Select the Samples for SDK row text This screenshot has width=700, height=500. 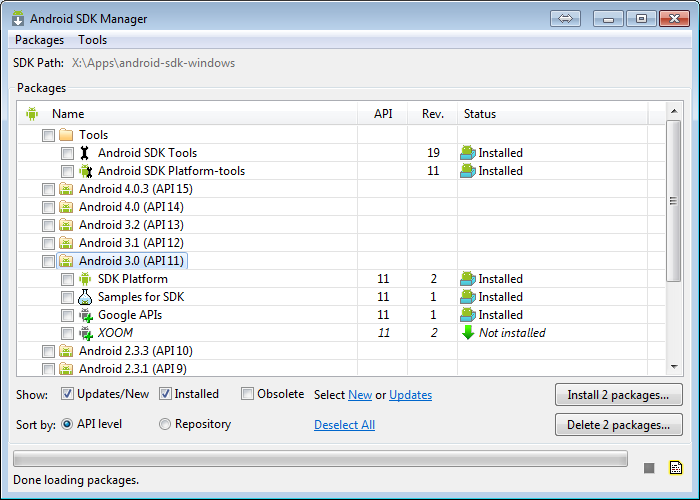click(x=141, y=297)
